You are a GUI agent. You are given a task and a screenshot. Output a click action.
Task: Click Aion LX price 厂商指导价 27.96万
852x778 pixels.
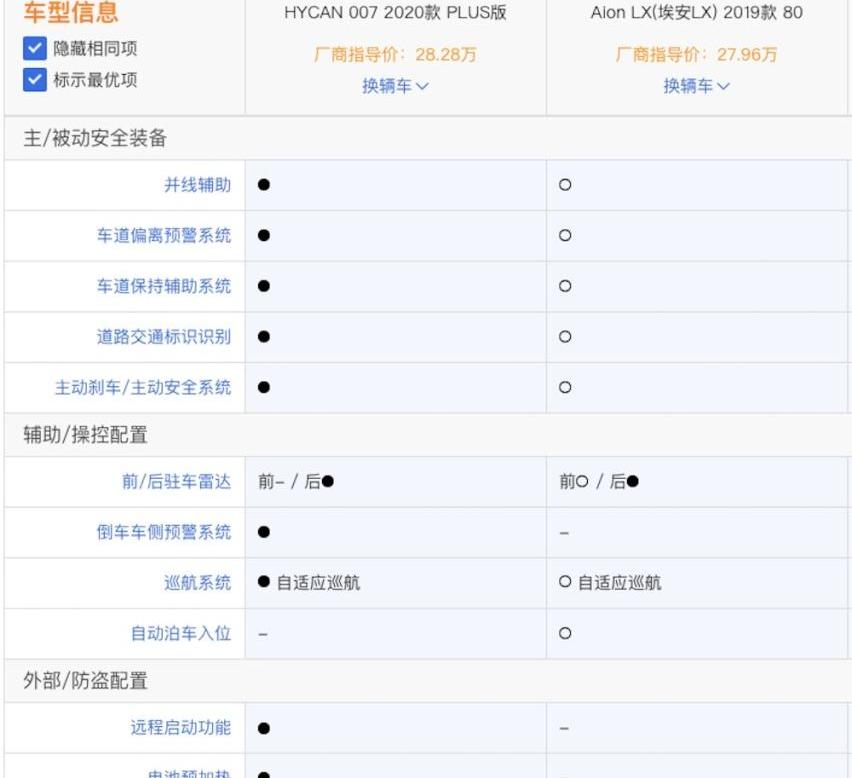pos(697,54)
